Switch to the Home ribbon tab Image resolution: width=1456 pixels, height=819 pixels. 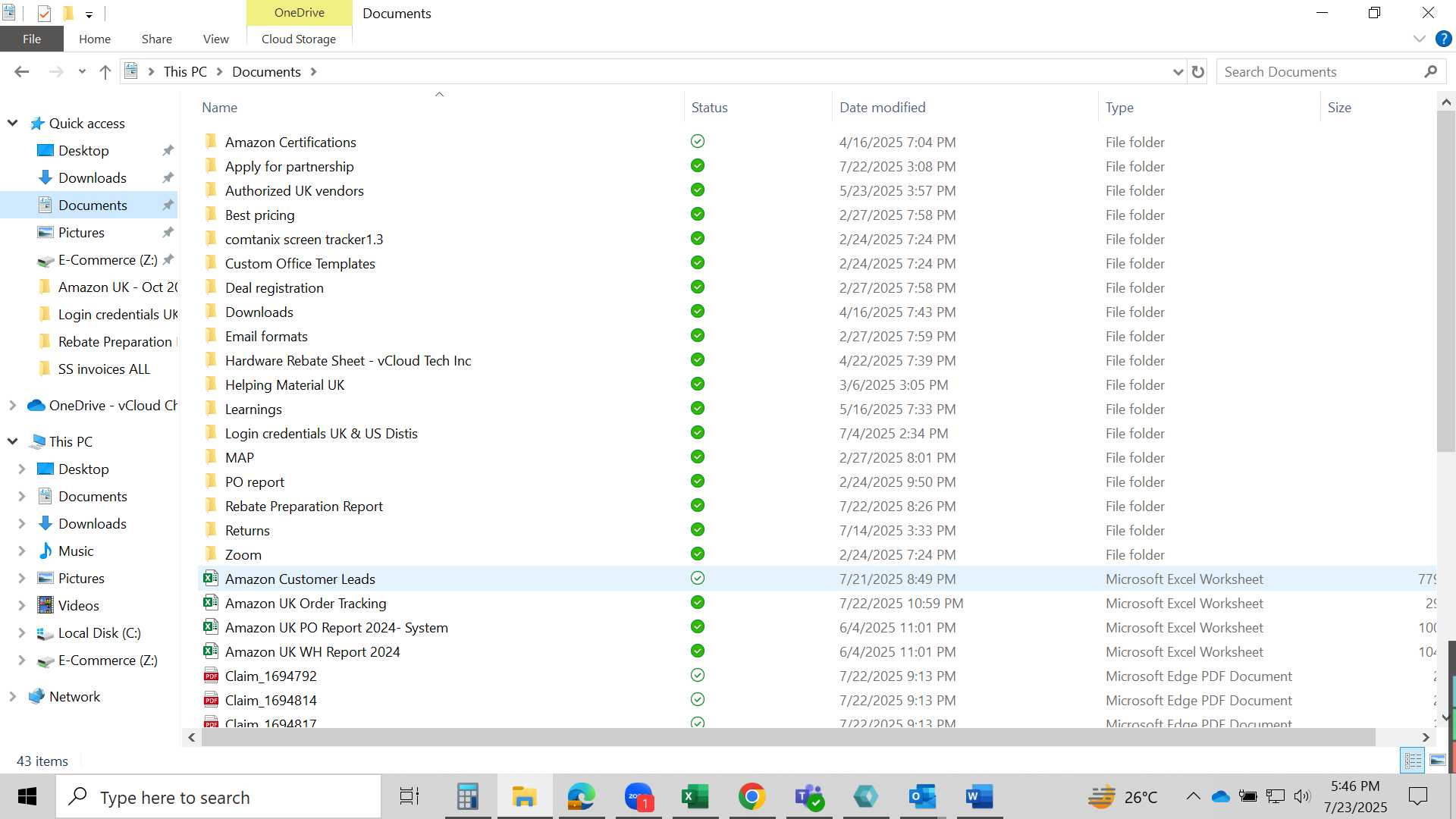[95, 39]
